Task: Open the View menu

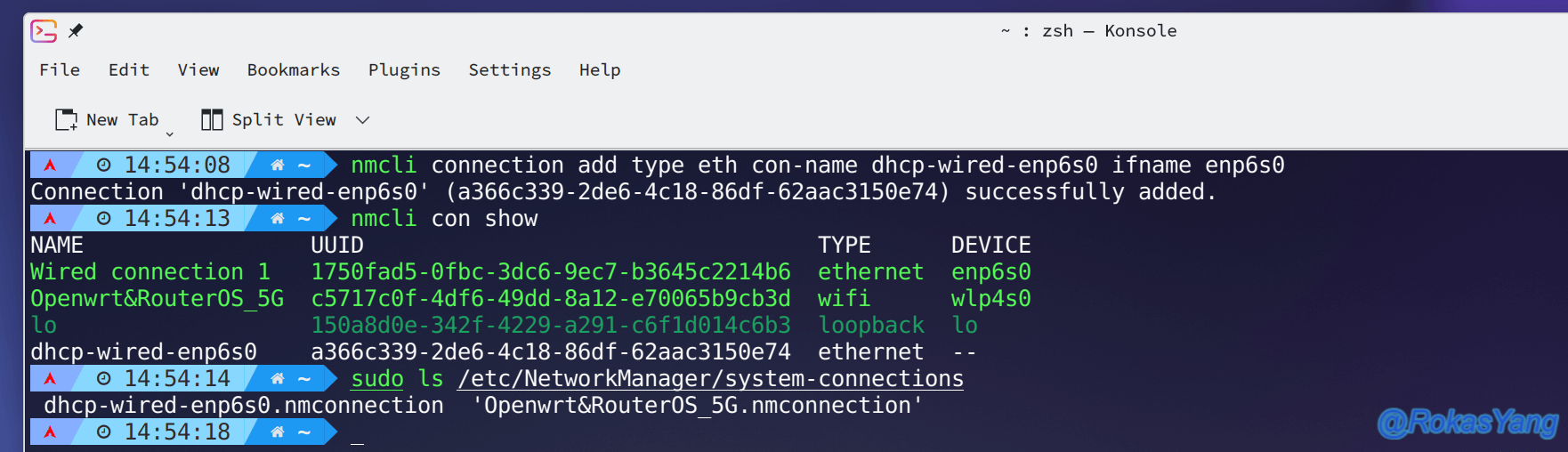Action: click(198, 69)
